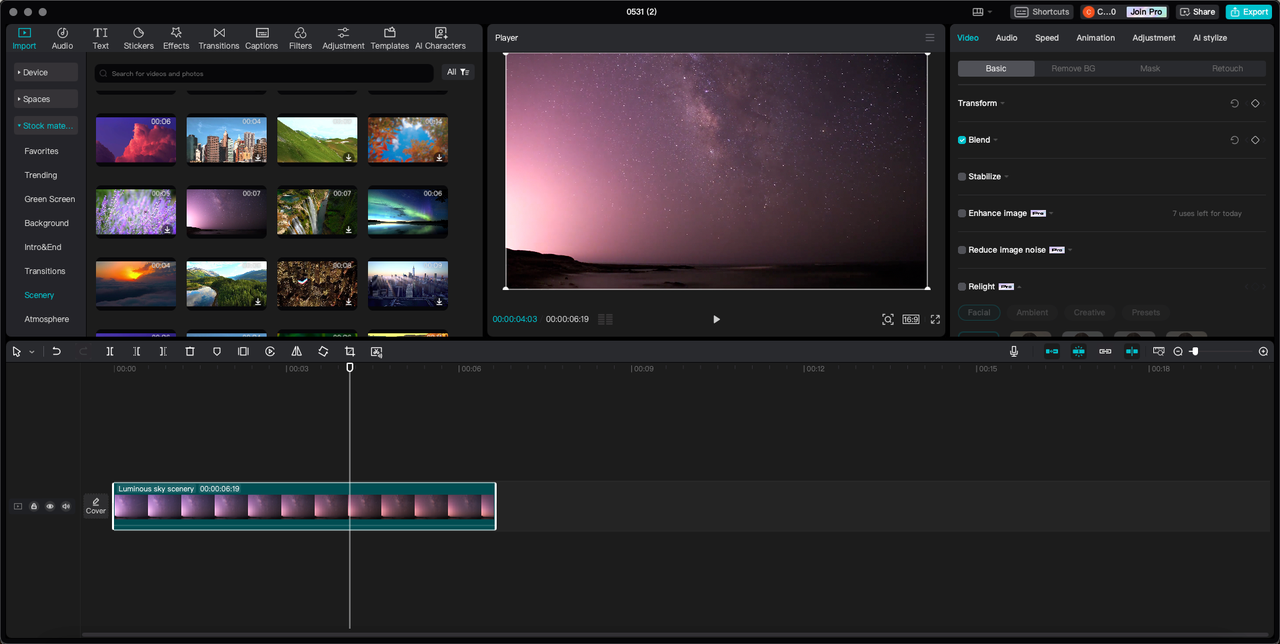Click the Undo arrow

tap(57, 352)
